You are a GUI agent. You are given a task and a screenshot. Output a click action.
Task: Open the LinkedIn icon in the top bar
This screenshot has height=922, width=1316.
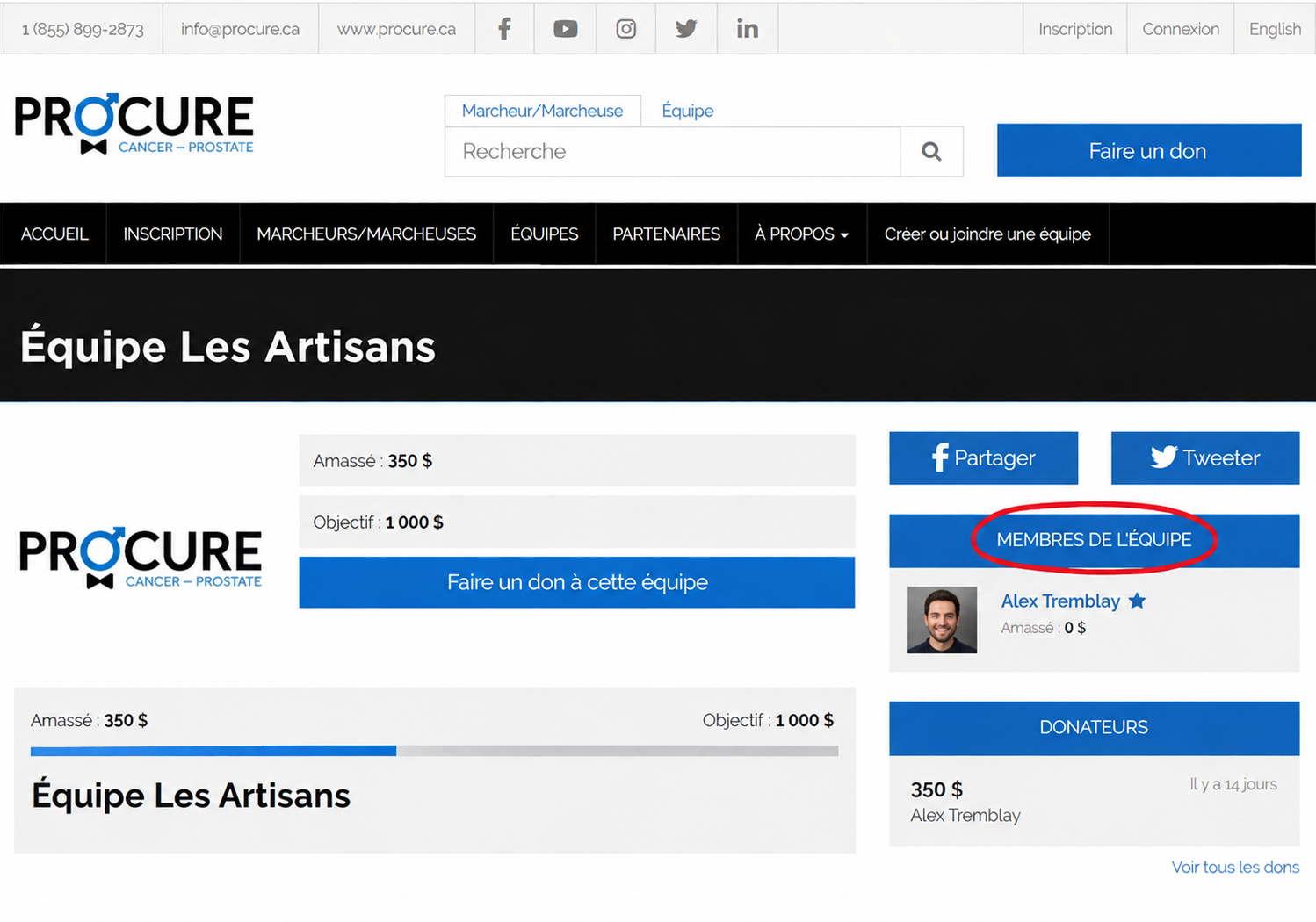(748, 29)
